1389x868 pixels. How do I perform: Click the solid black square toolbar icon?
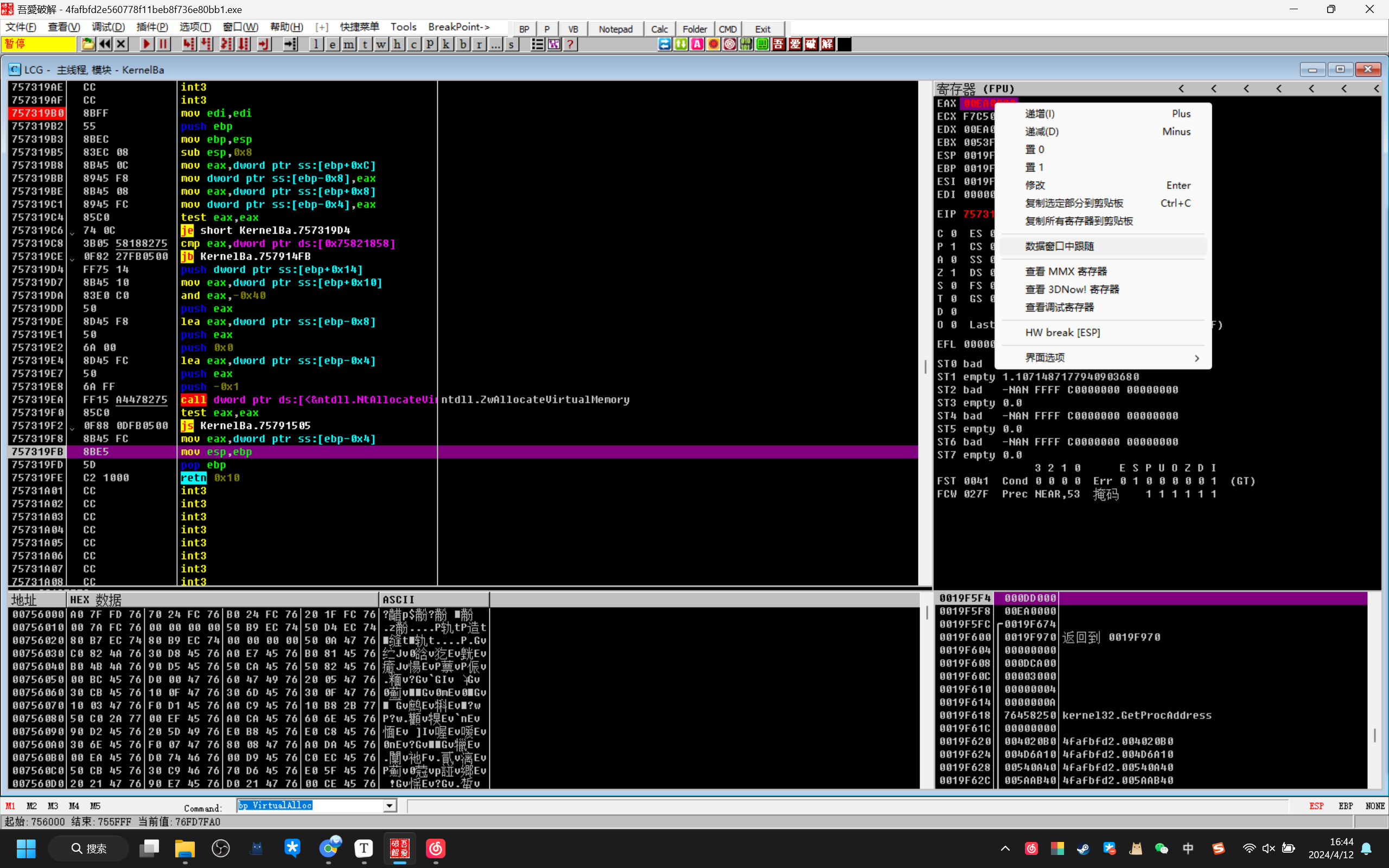844,44
